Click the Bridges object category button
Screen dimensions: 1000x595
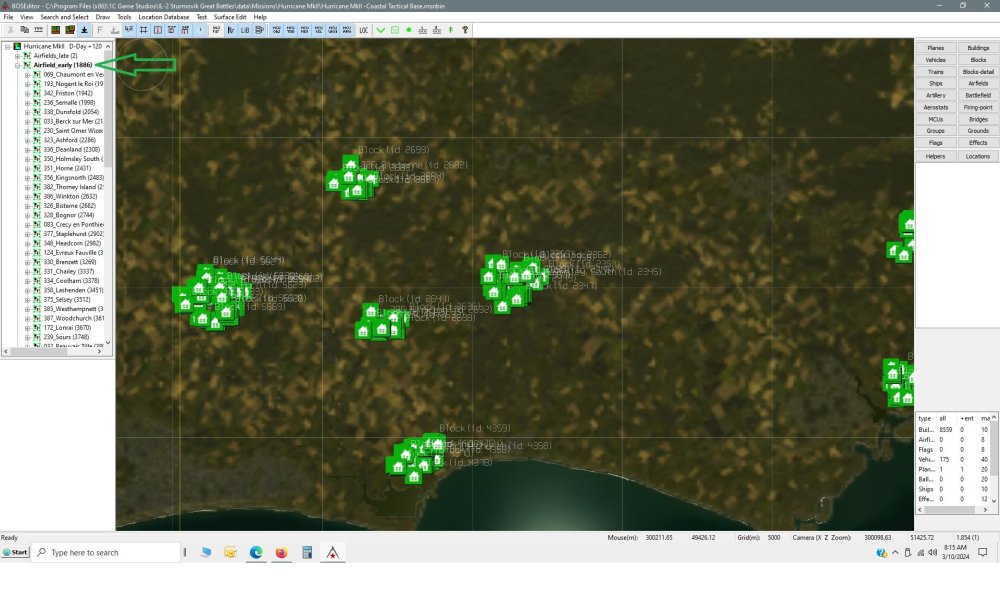point(978,119)
